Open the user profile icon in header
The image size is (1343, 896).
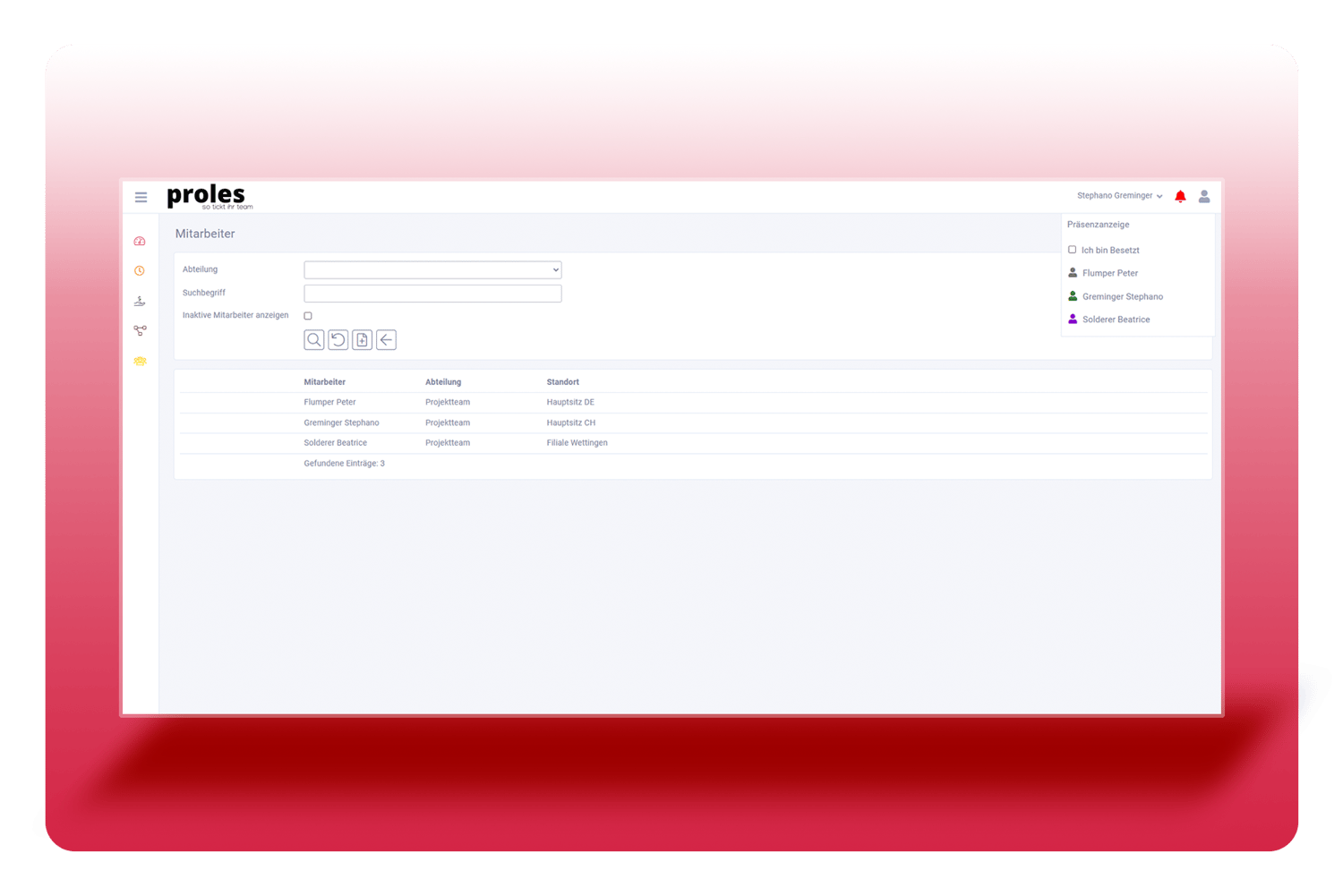tap(1204, 196)
